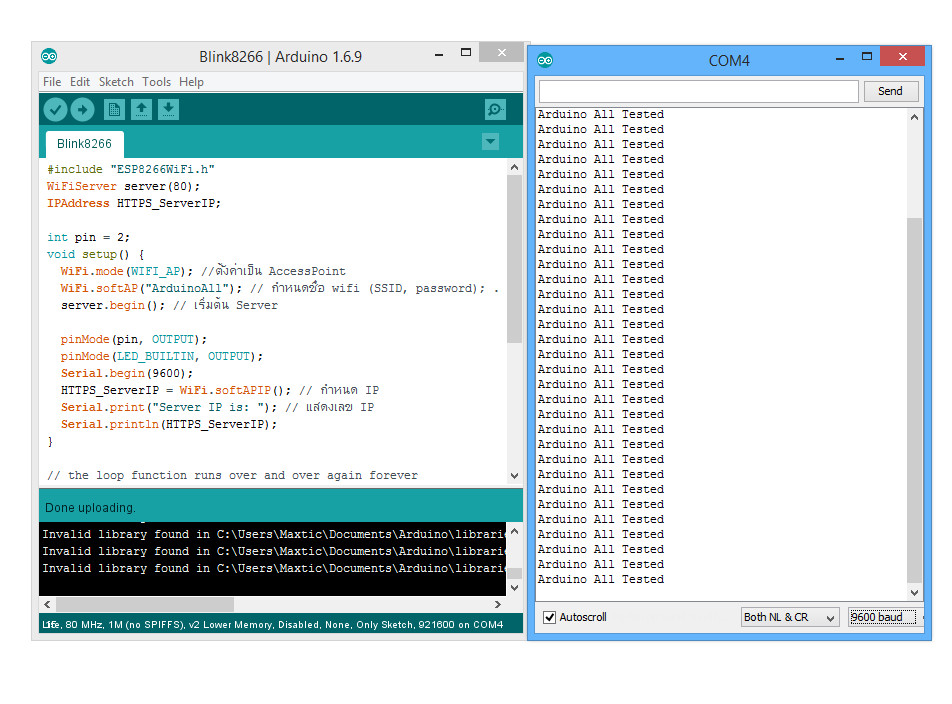Screen dimensions: 952x704
Task: Click code editor scroll down arrow
Action: (514, 476)
